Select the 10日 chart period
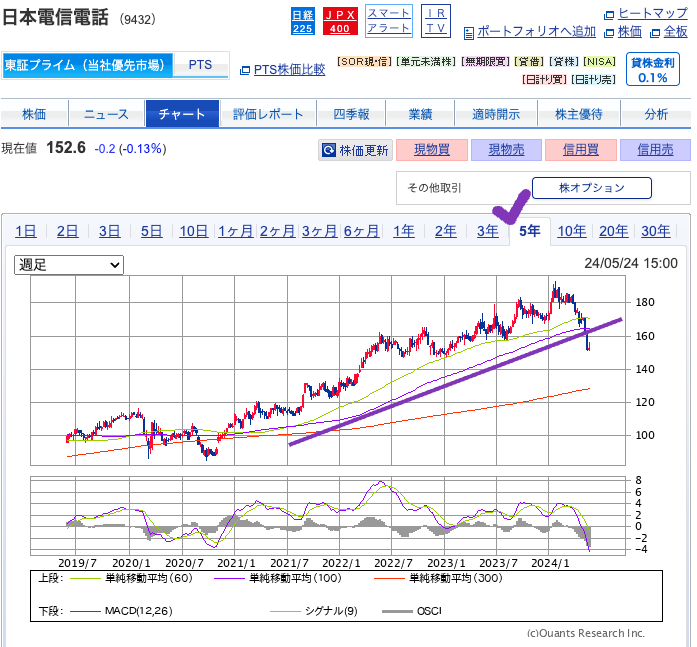Viewport: 697px width, 647px height. [194, 232]
